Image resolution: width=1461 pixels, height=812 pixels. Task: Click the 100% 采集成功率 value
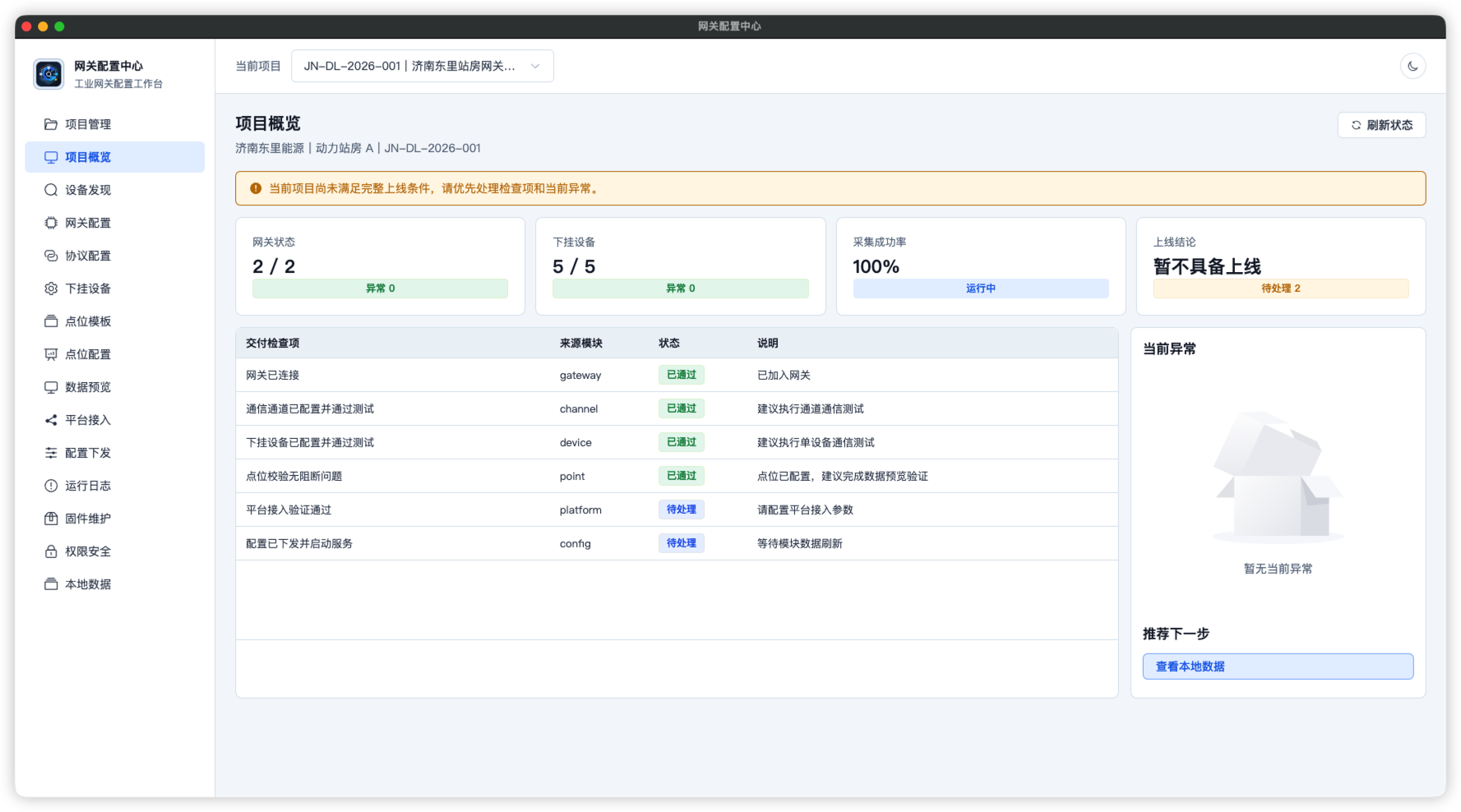[876, 266]
